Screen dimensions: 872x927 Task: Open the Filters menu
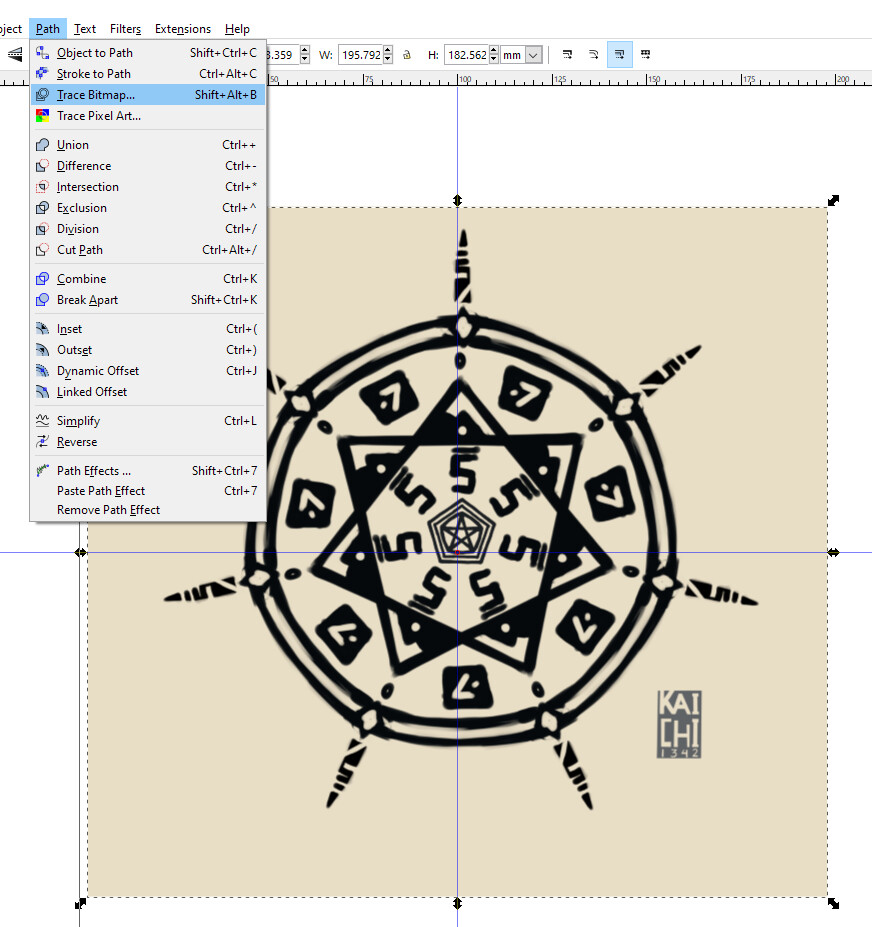click(125, 29)
